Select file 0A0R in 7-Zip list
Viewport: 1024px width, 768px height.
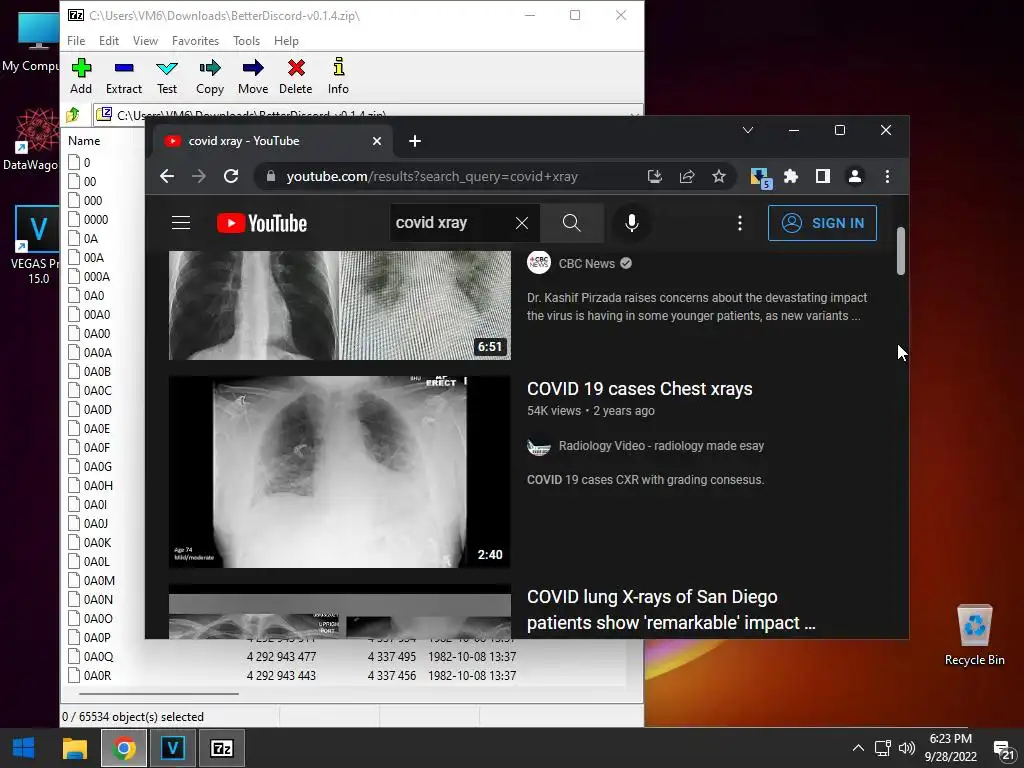pos(97,676)
